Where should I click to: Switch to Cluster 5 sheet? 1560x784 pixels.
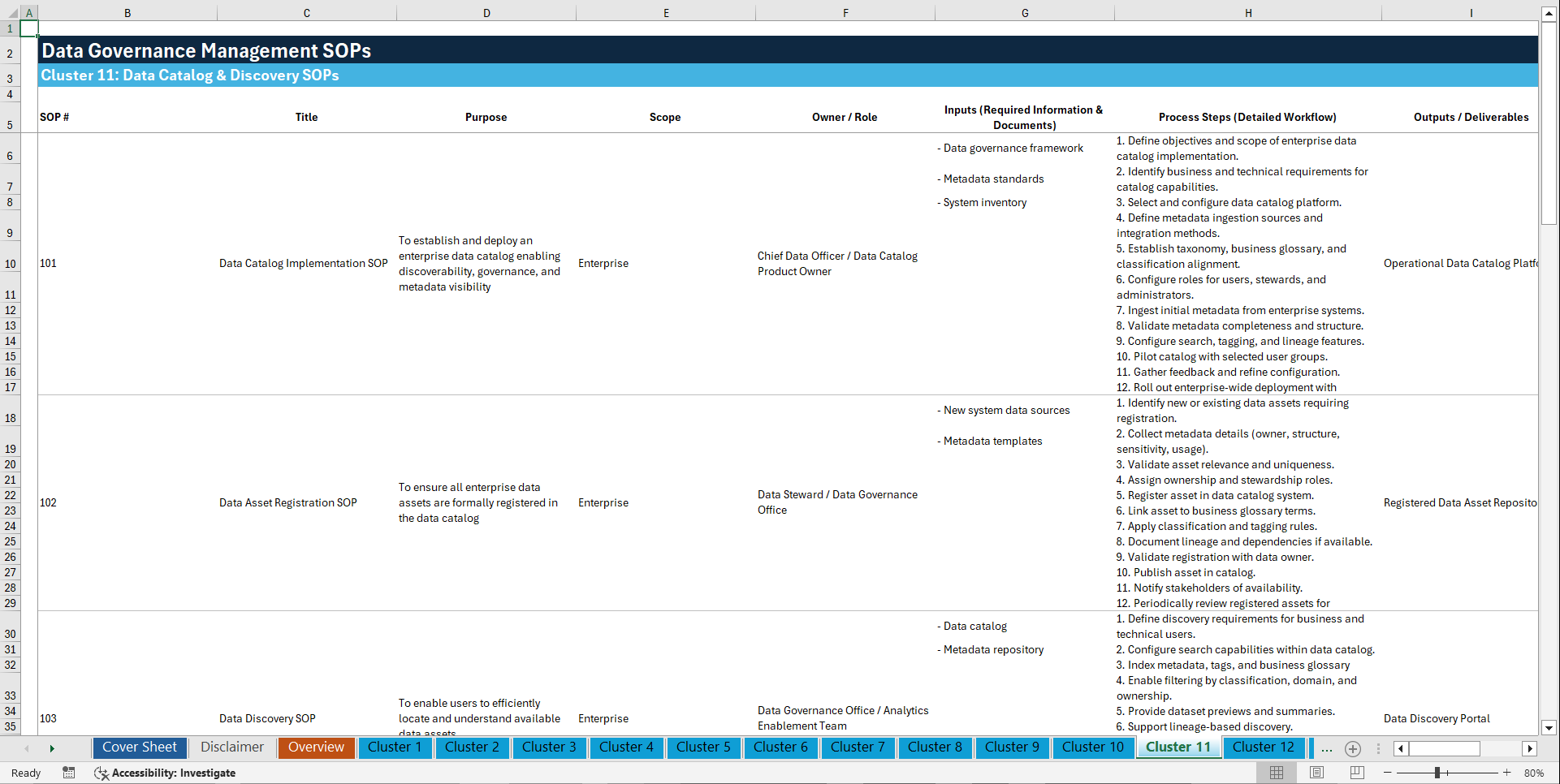click(x=703, y=747)
